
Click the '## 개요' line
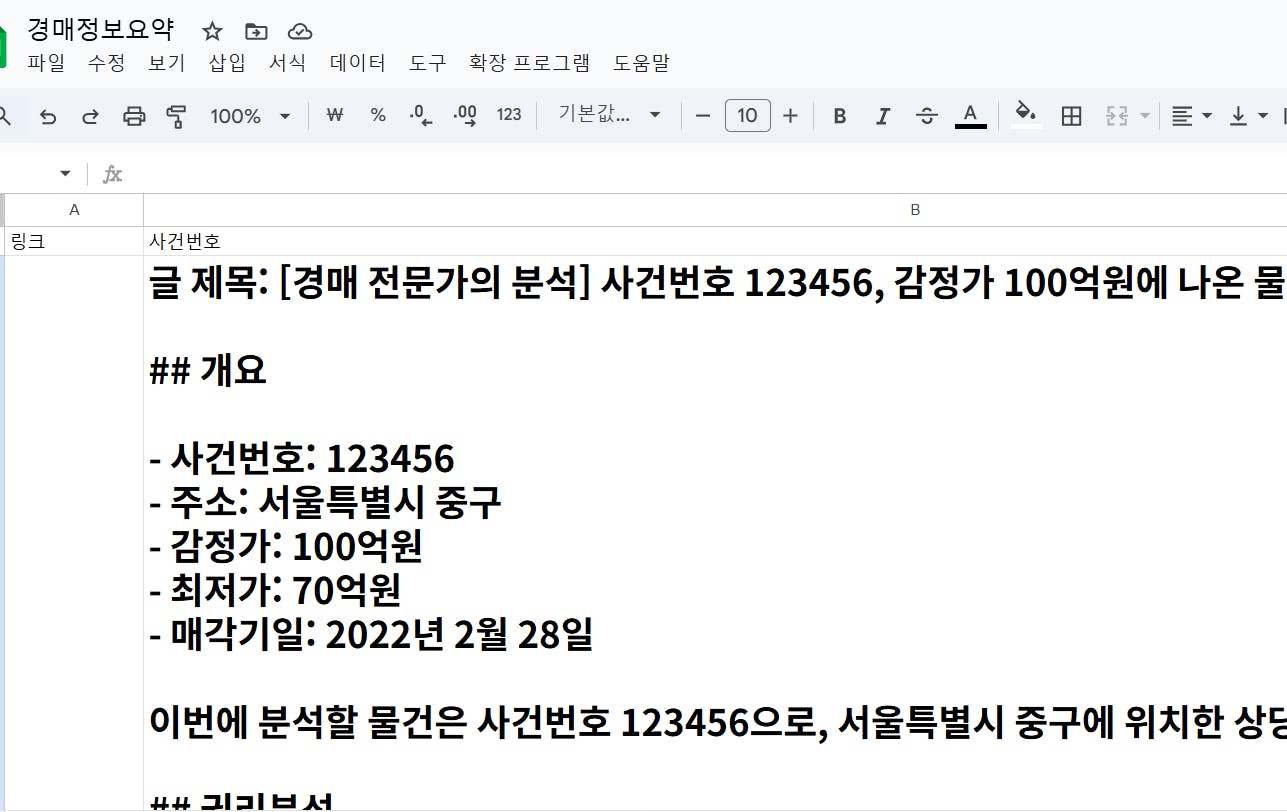point(208,371)
